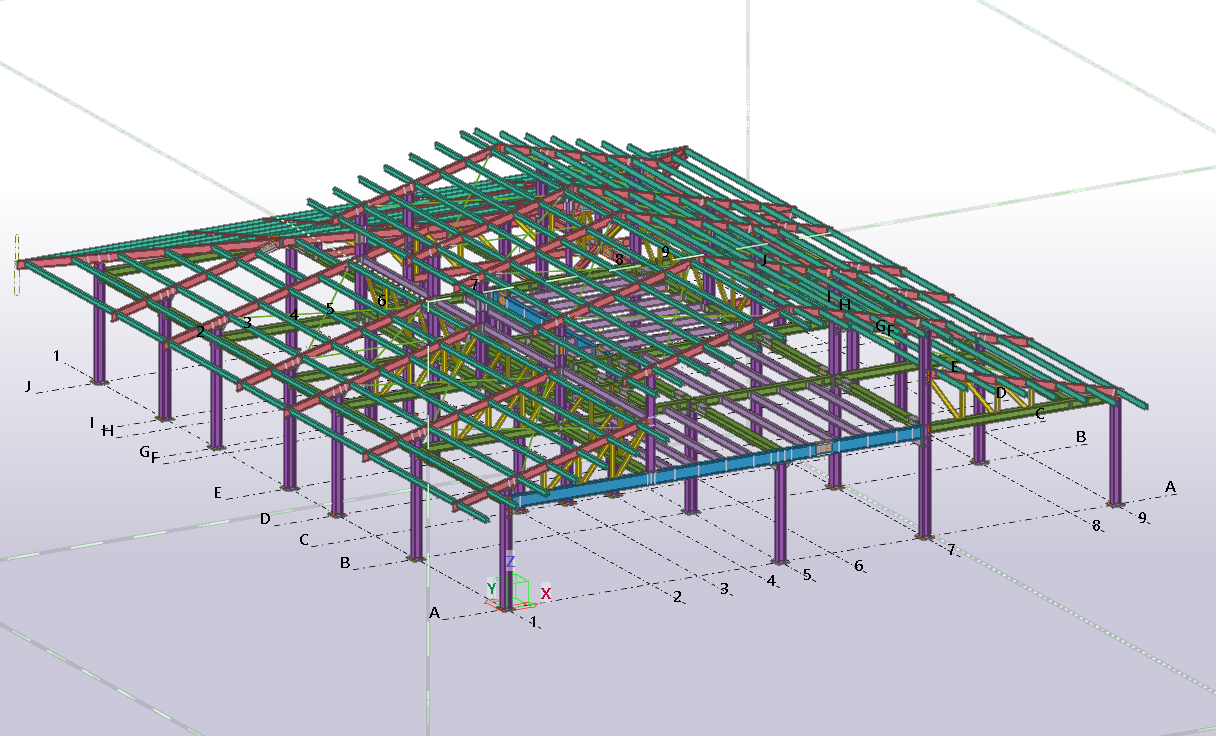1216x736 pixels.
Task: Click grid label 9 on the front side
Action: pos(1142,518)
